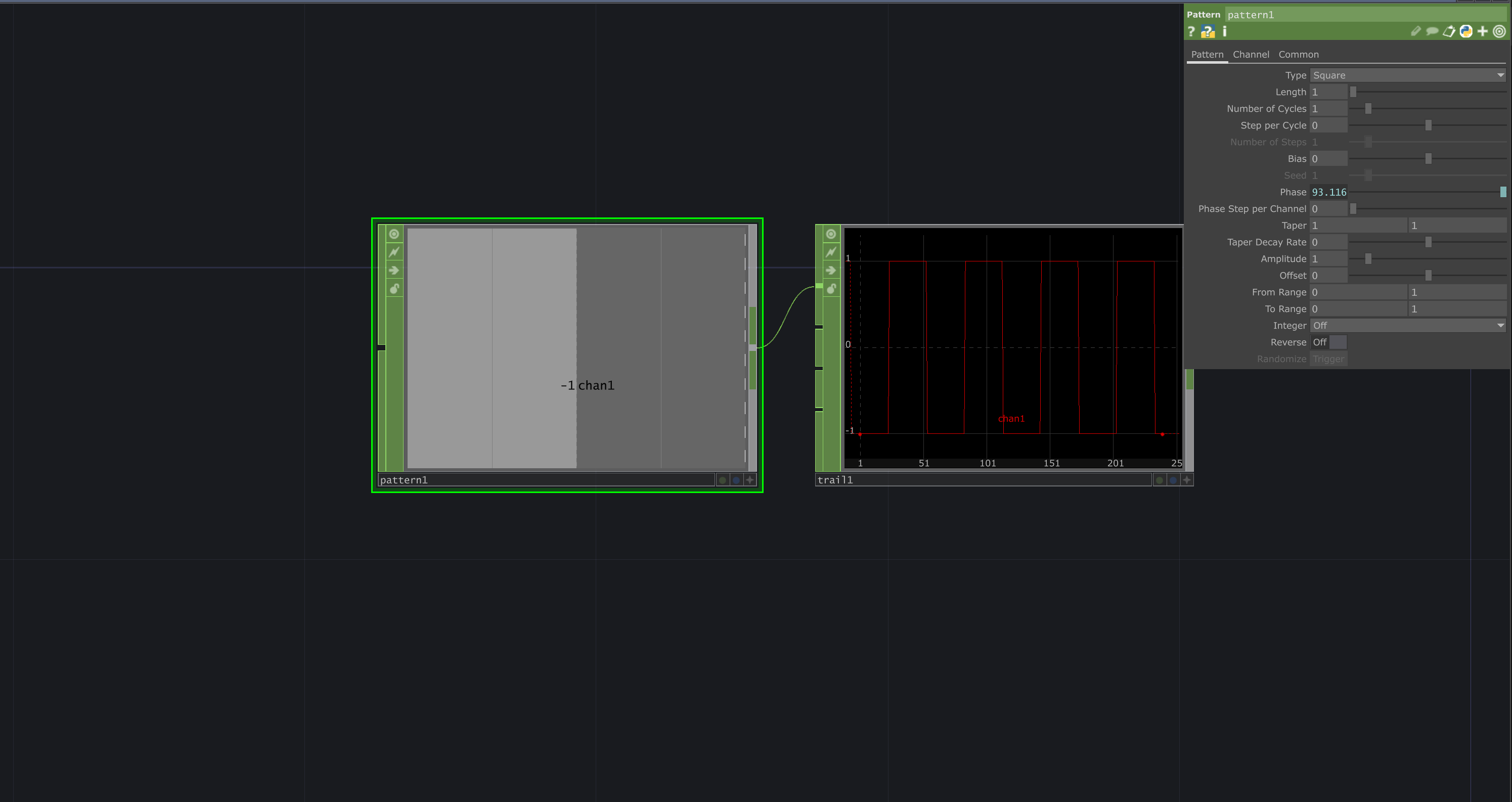The height and width of the screenshot is (802, 1512).
Task: Toggle the bypass flag on trail1 node
Action: (x=831, y=252)
